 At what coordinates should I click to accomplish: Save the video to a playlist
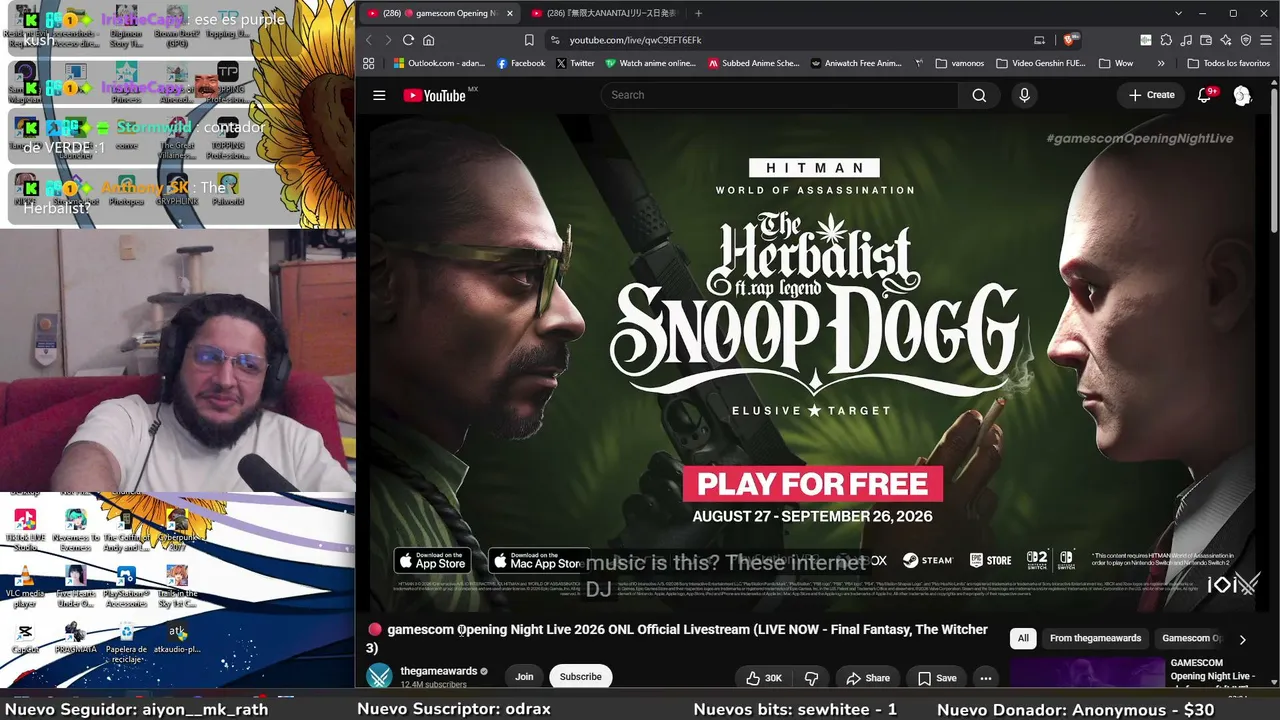tap(937, 677)
